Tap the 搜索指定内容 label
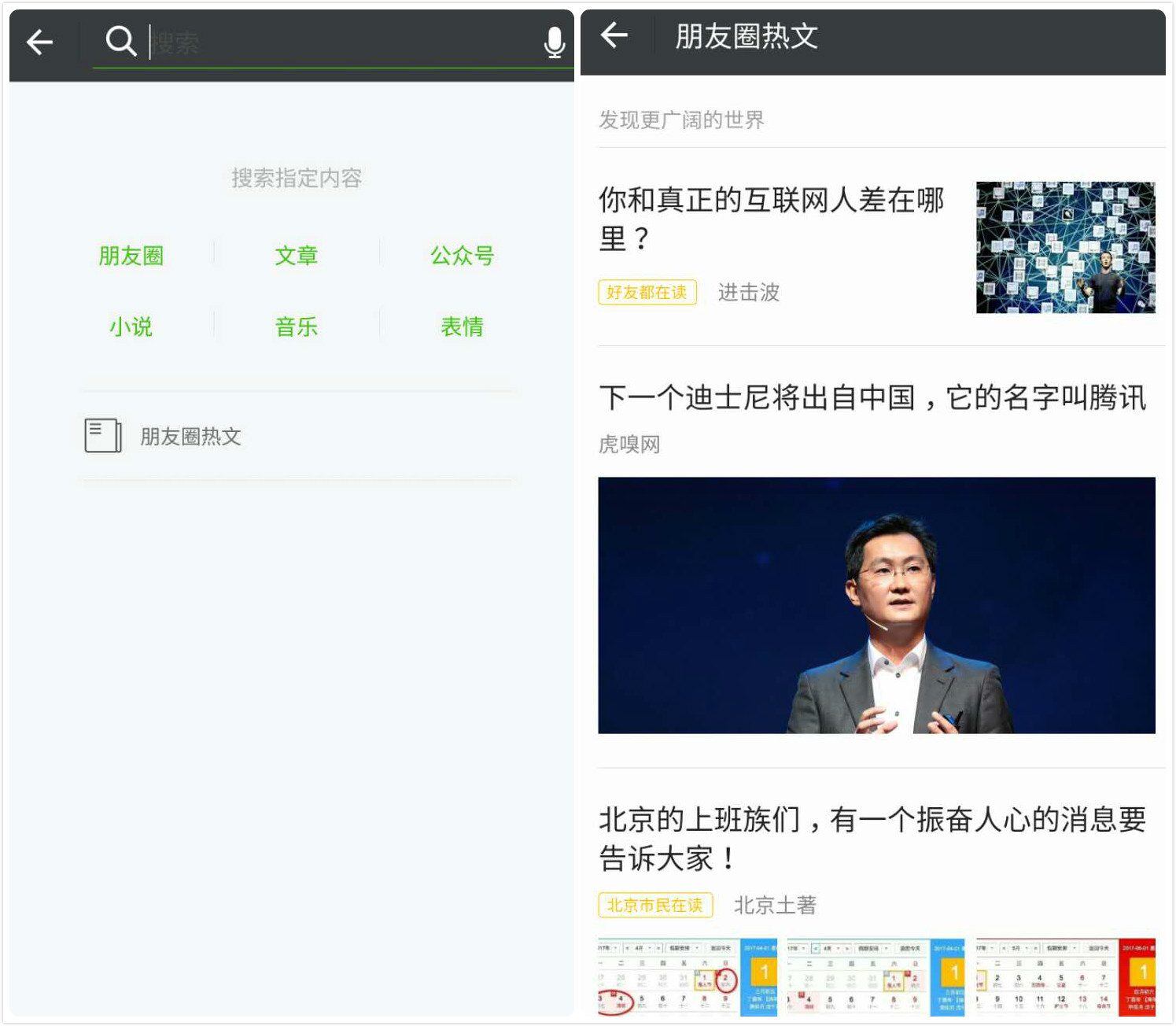 pos(297,178)
